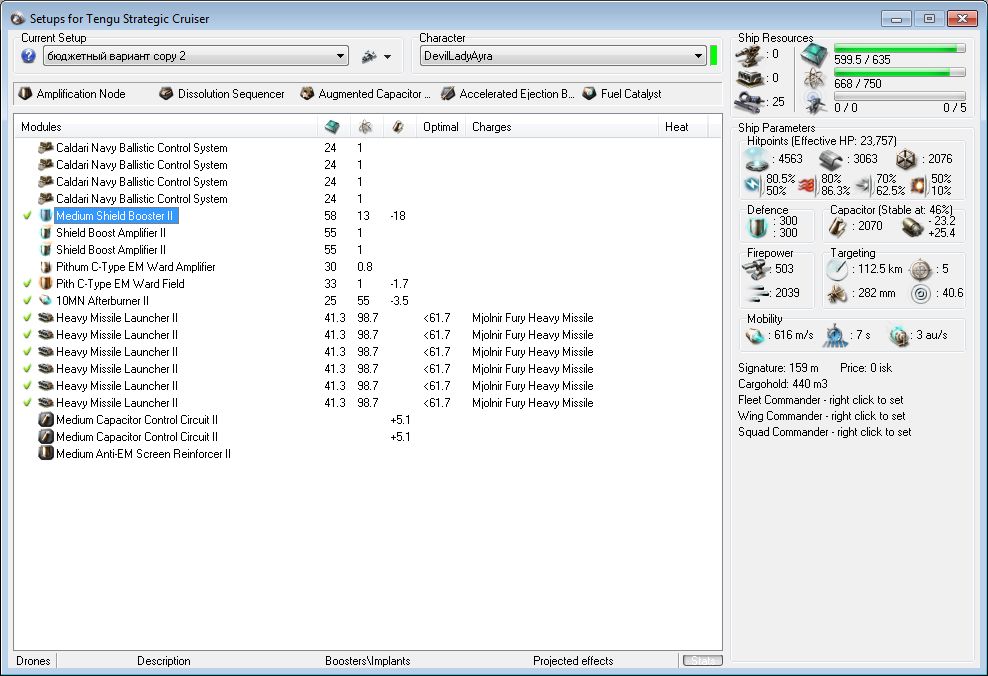988x676 pixels.
Task: Click the capacitor column header icon
Action: [398, 127]
